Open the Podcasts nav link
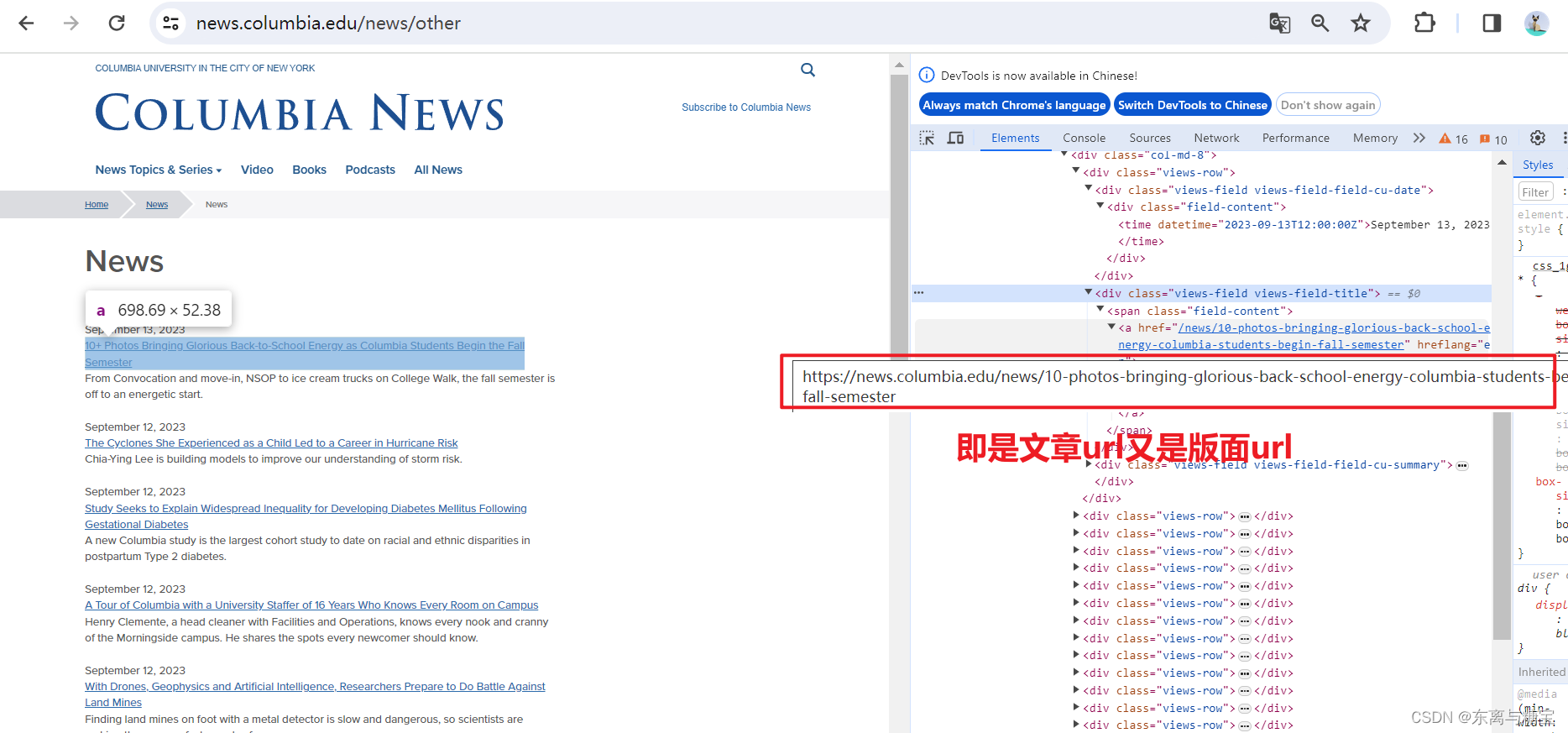 [x=370, y=170]
